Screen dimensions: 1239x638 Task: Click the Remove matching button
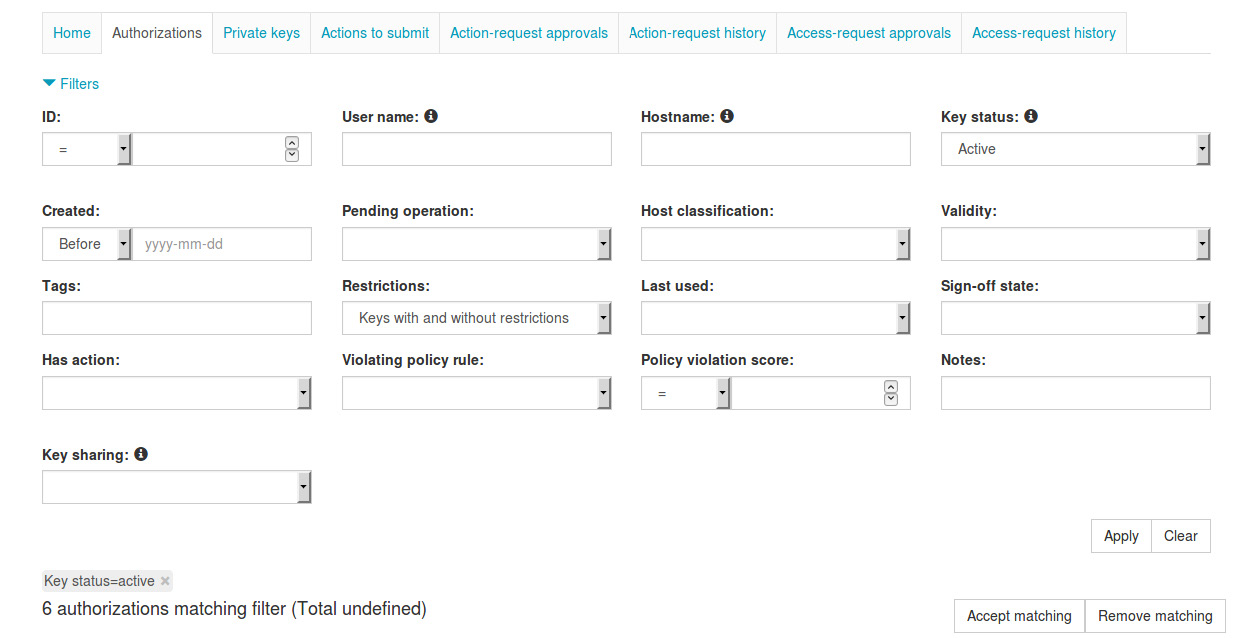(1155, 616)
